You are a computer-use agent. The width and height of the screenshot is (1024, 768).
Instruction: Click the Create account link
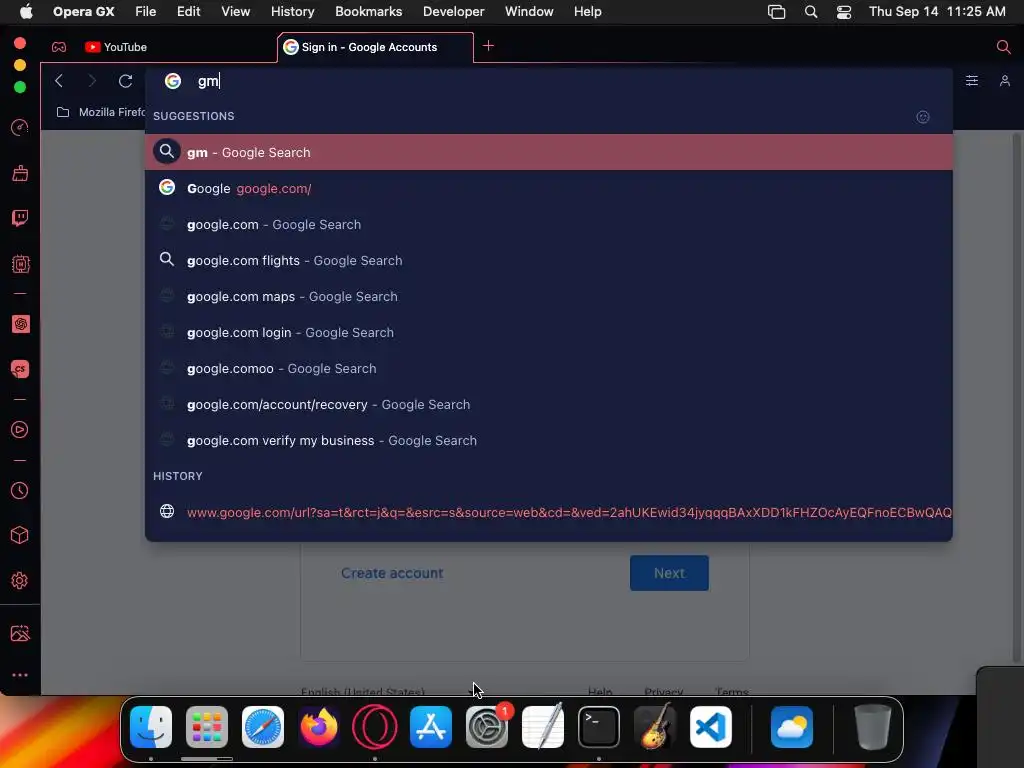tap(392, 573)
